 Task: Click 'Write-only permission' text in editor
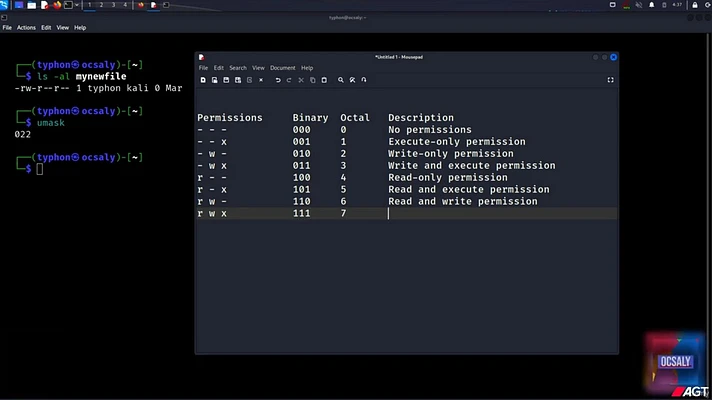pos(451,153)
